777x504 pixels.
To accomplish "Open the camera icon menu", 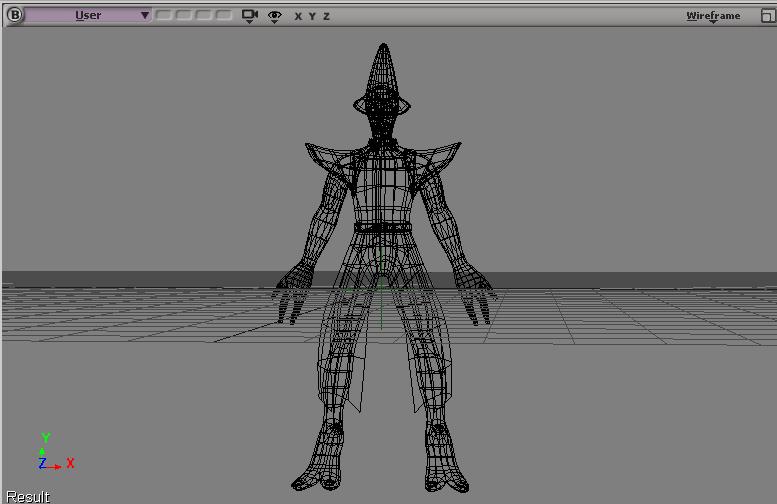I will pyautogui.click(x=250, y=16).
